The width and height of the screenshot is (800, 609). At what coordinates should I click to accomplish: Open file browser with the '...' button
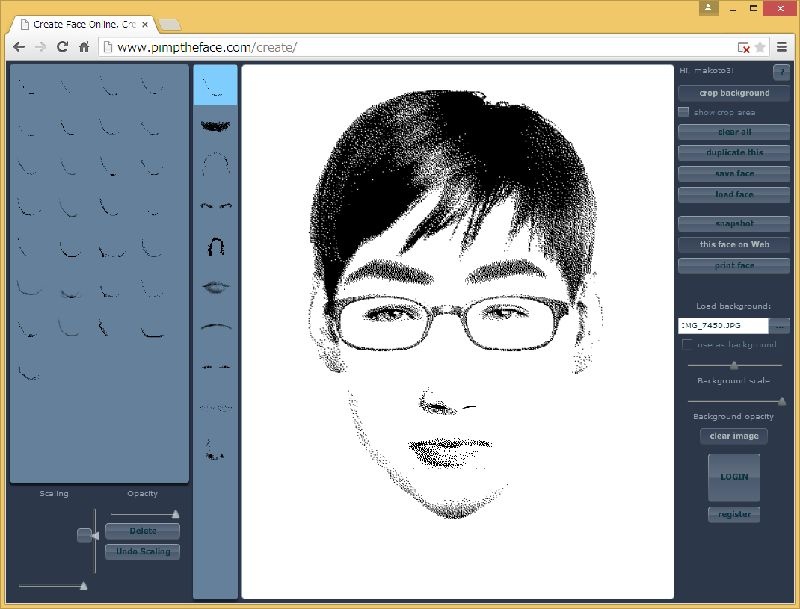[780, 326]
